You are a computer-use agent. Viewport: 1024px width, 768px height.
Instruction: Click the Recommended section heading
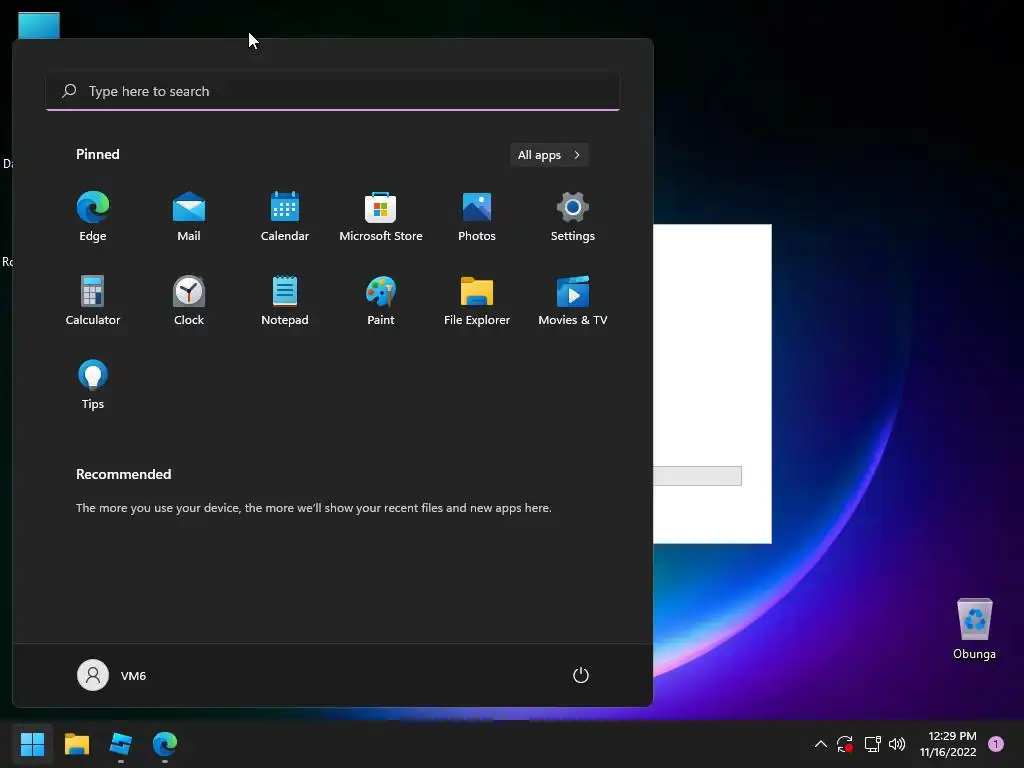click(123, 474)
